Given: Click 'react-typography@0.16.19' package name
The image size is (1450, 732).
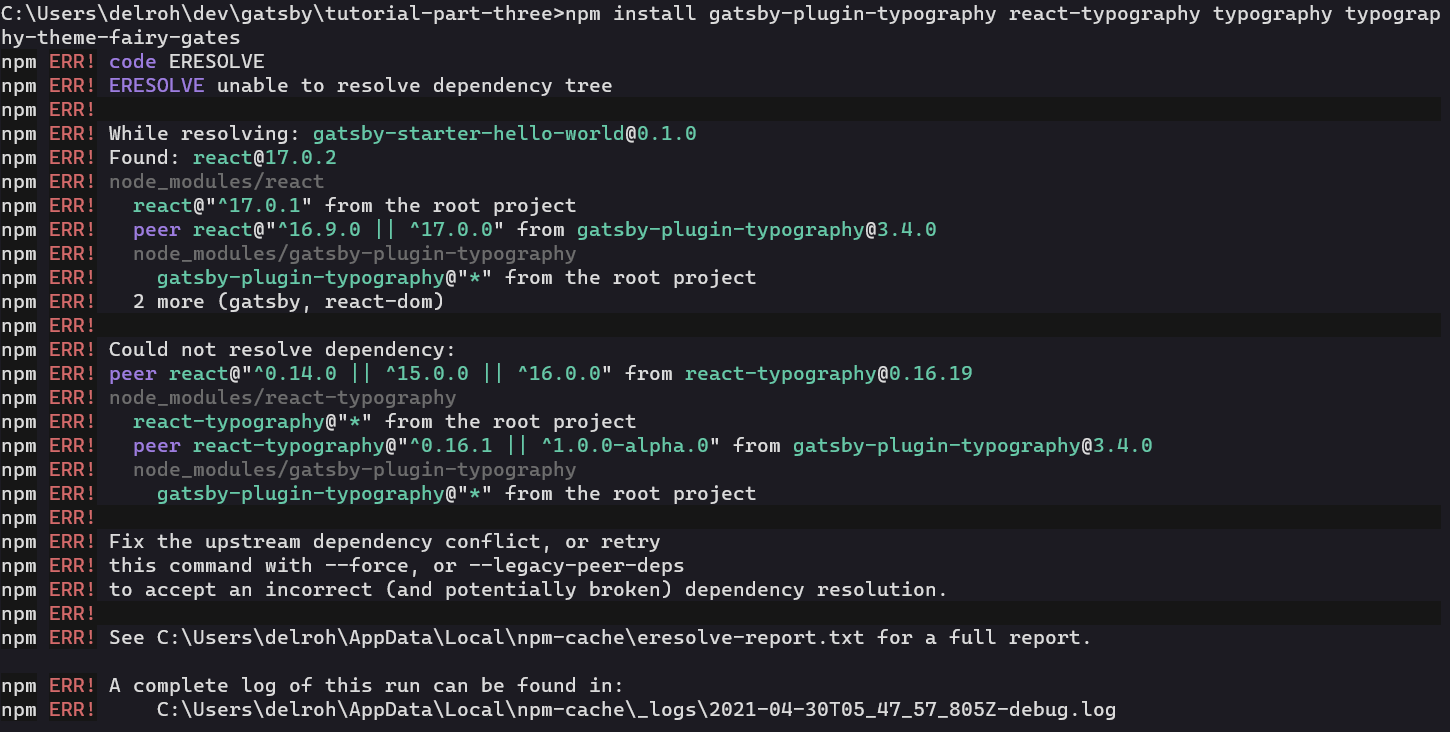Looking at the screenshot, I should click(x=828, y=374).
